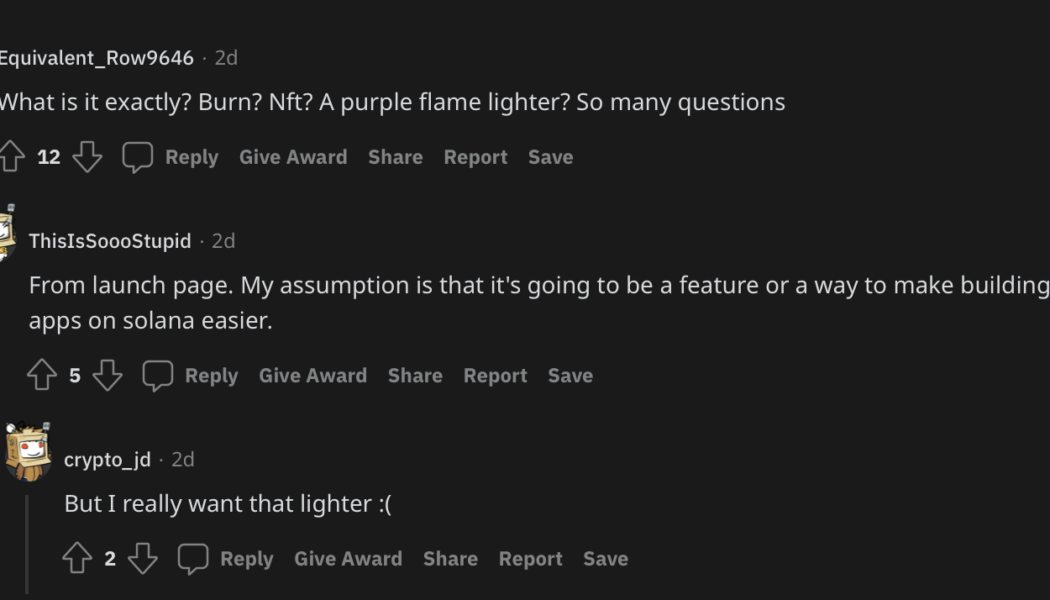Downvote crypto_jd's lighter comment
The width and height of the screenshot is (1050, 600).
click(143, 559)
